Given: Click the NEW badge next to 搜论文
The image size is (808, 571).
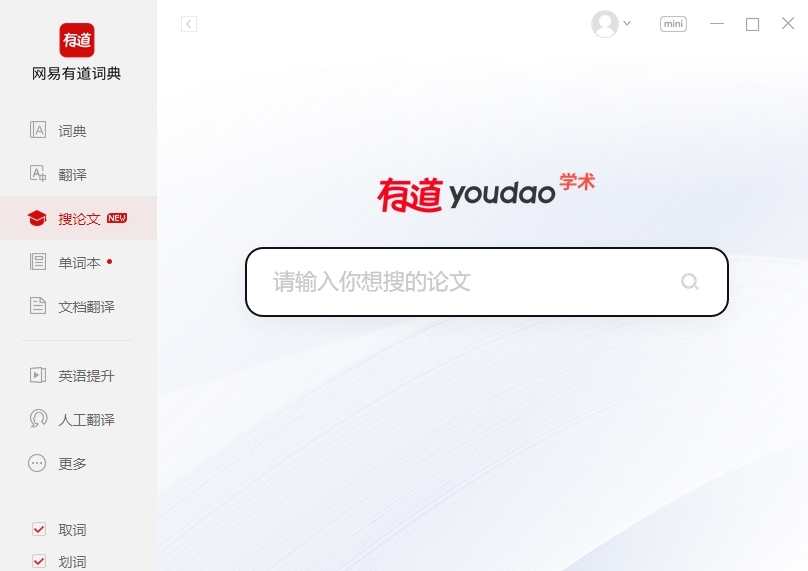Looking at the screenshot, I should [x=117, y=218].
